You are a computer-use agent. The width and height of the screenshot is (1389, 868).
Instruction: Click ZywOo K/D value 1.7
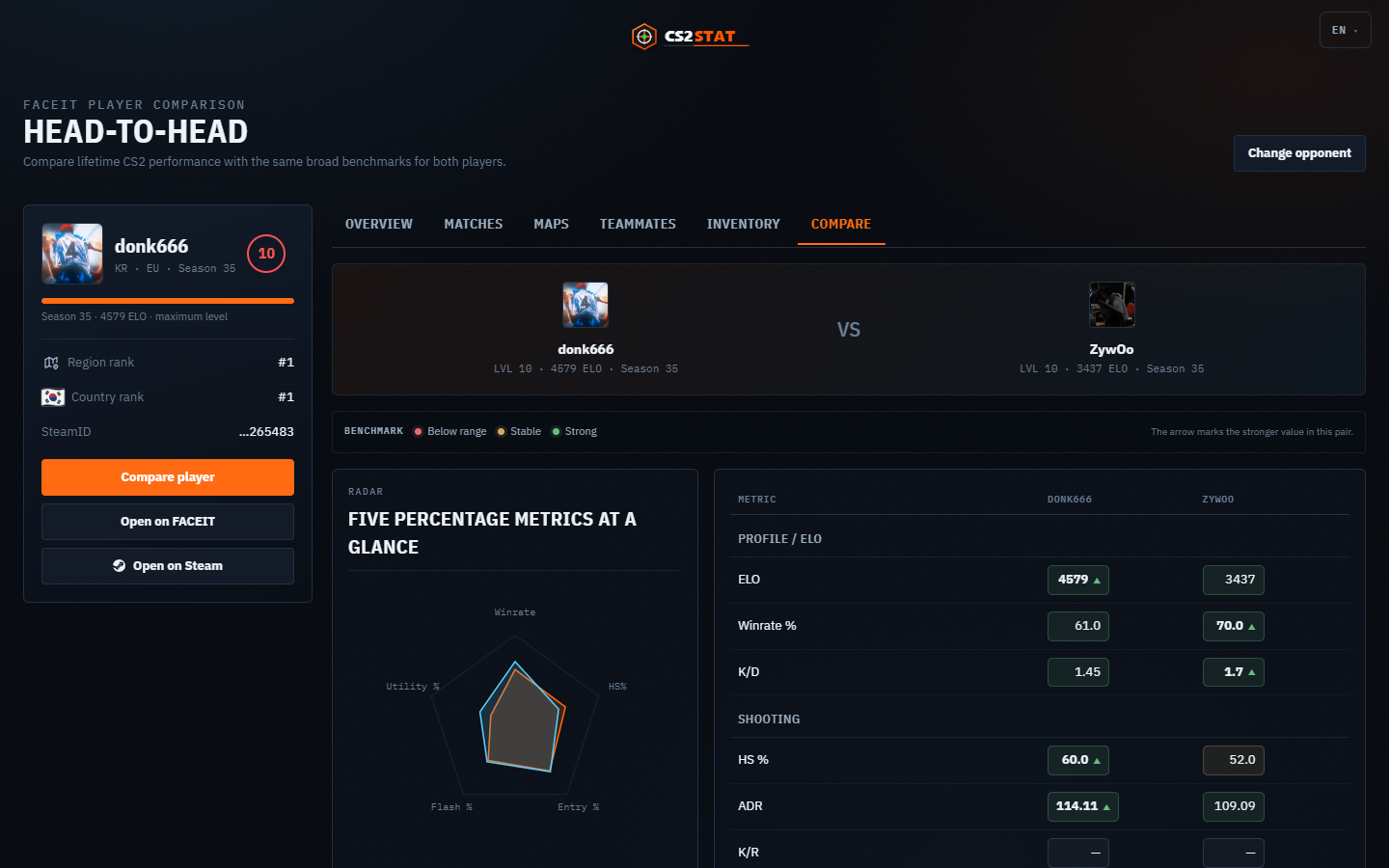1234,672
